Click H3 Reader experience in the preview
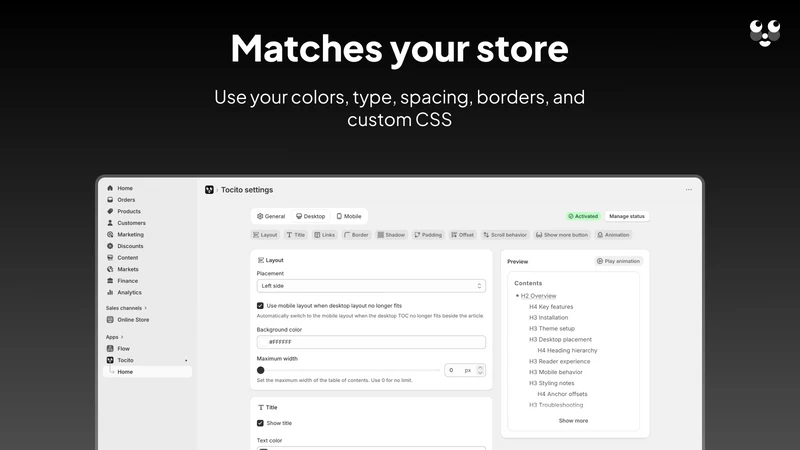 (x=559, y=361)
